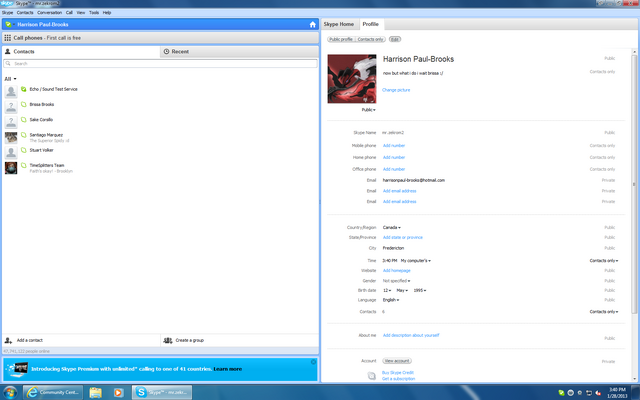Click TimeSplitters Team contact avatar
Viewport: 640px width, 400px height.
tap(11, 168)
